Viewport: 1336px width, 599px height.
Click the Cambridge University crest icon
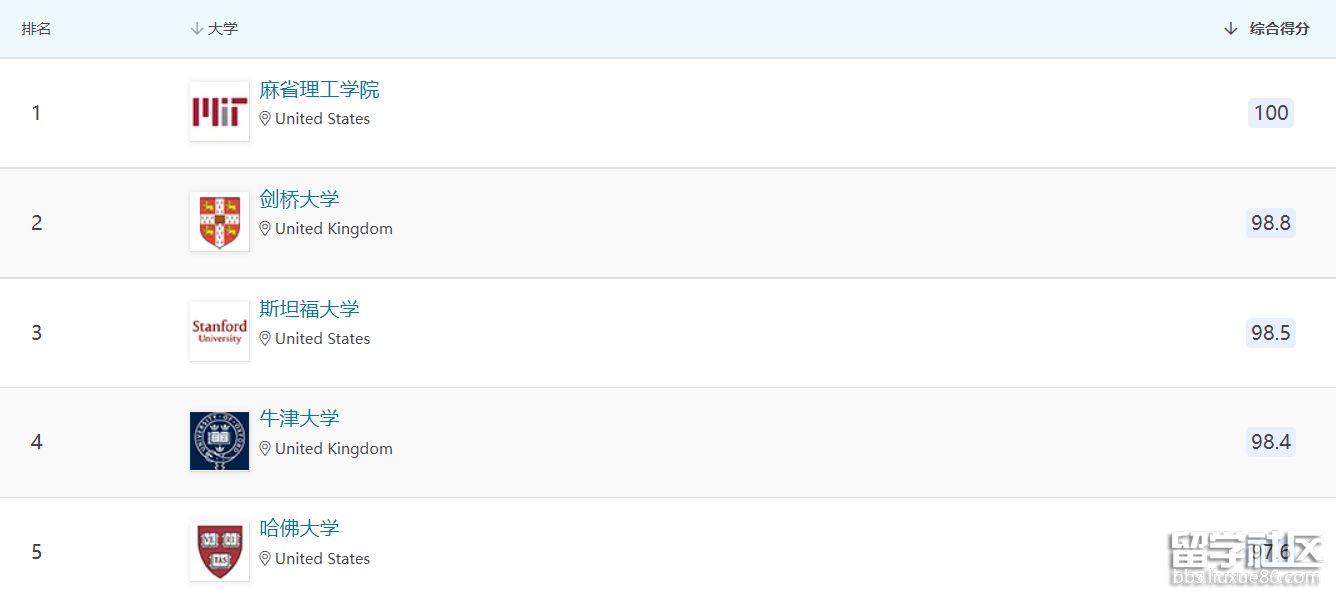pos(219,221)
